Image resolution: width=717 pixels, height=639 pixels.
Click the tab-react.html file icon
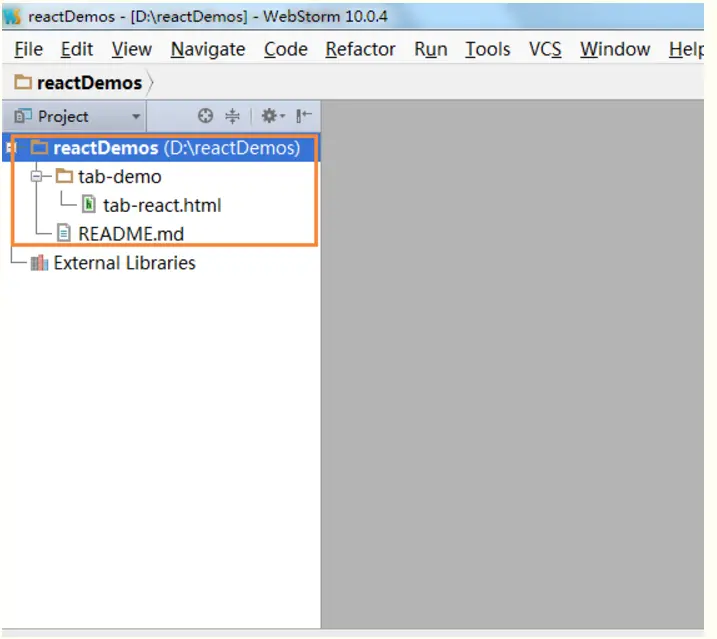pyautogui.click(x=89, y=204)
